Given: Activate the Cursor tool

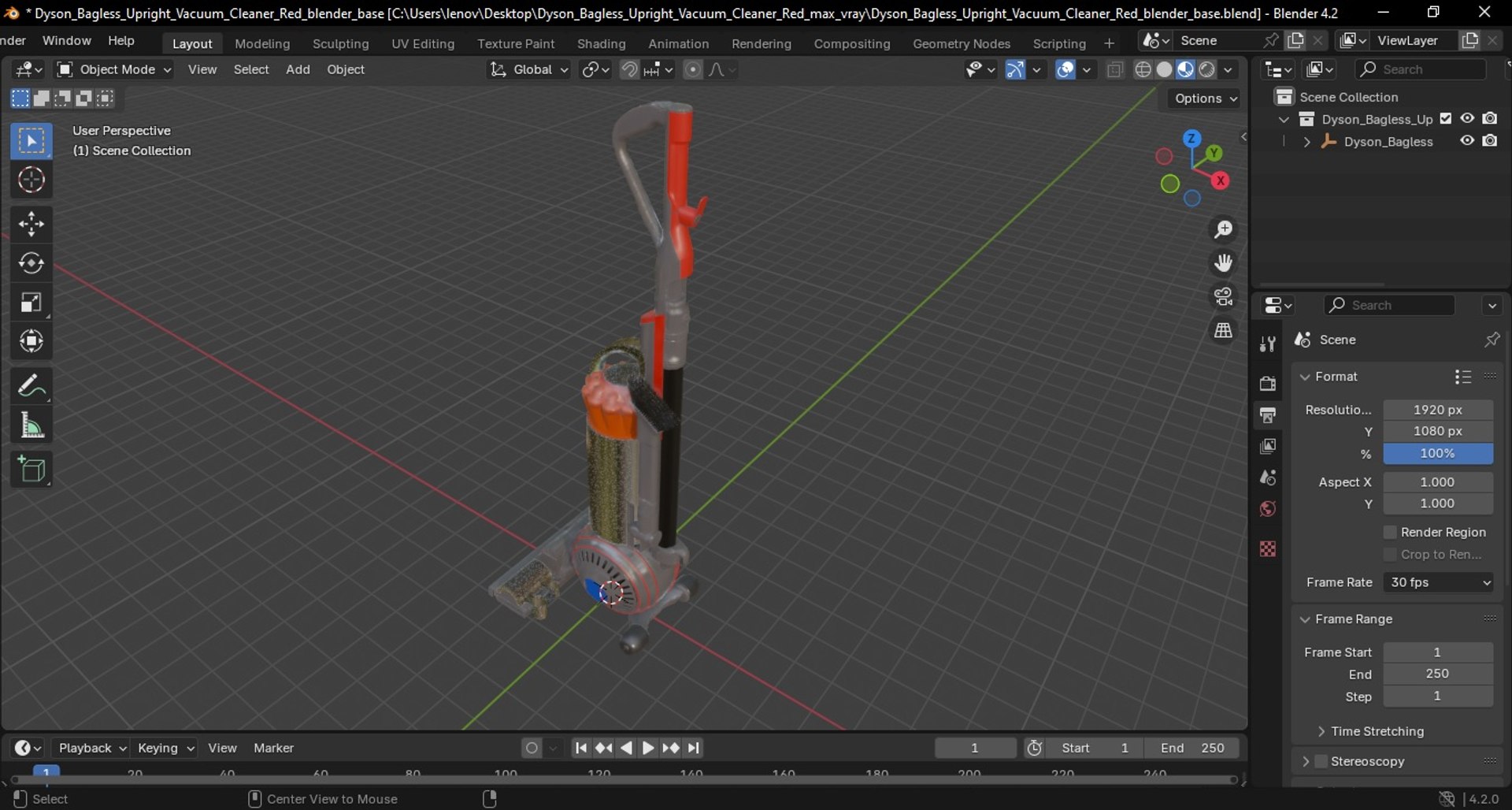Looking at the screenshot, I should tap(31, 180).
